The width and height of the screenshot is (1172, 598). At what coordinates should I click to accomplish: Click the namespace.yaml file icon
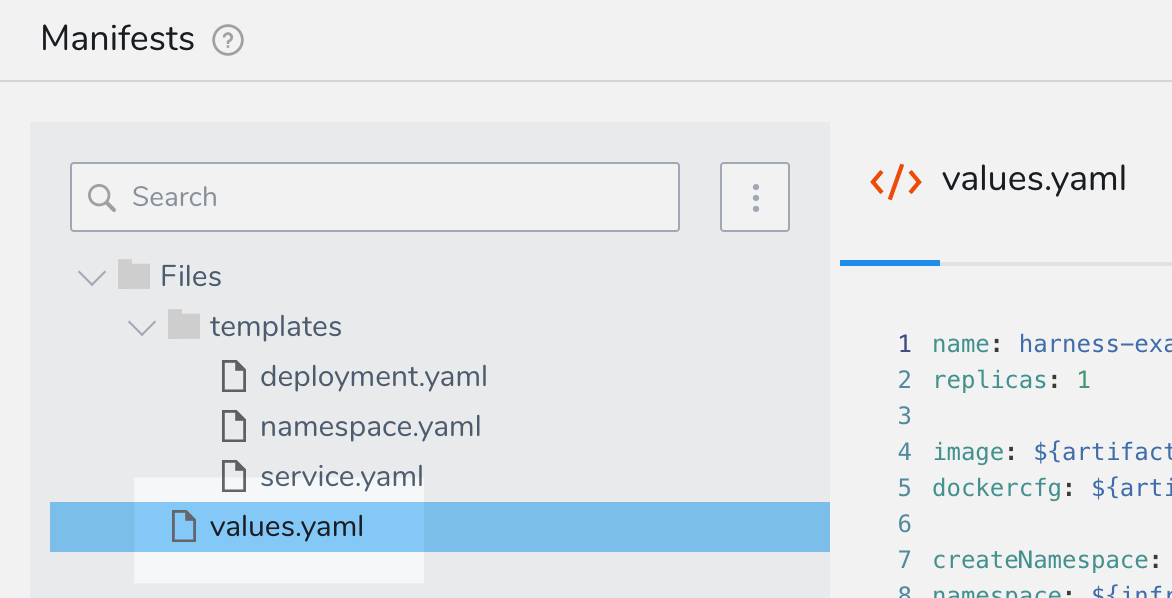coord(234,426)
